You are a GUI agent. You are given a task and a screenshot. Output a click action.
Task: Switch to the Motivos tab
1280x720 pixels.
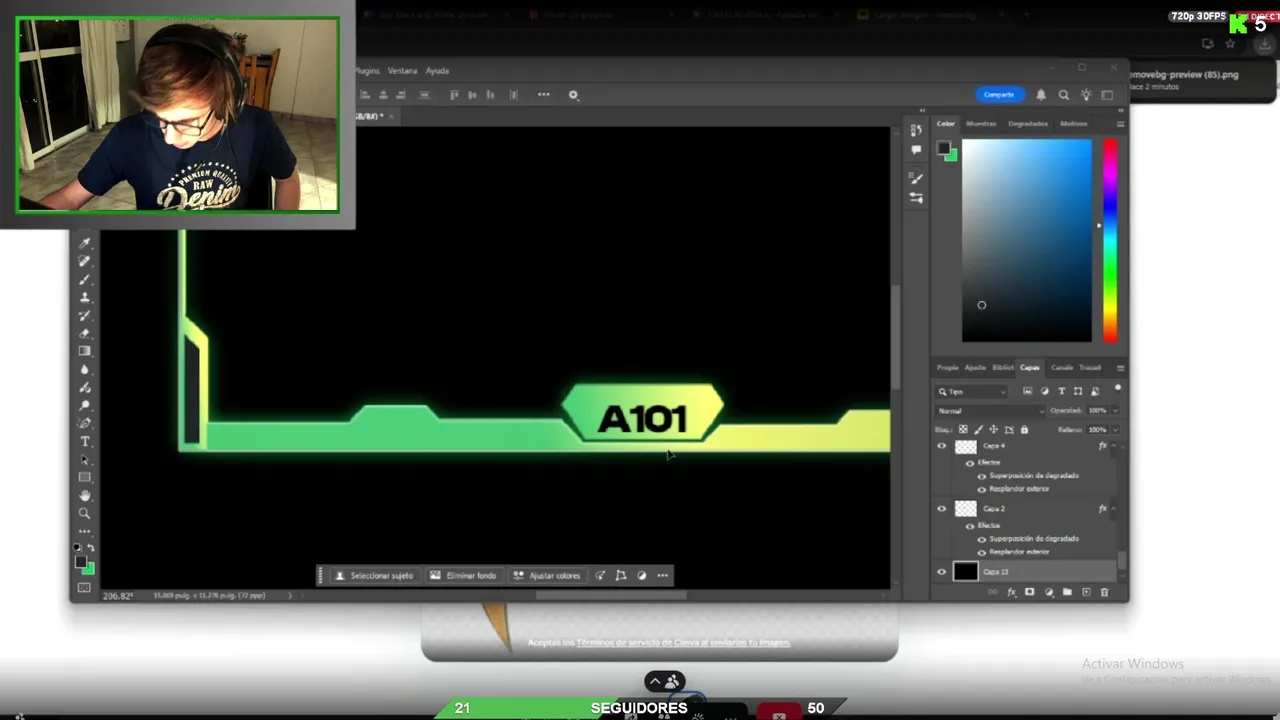coord(1073,124)
